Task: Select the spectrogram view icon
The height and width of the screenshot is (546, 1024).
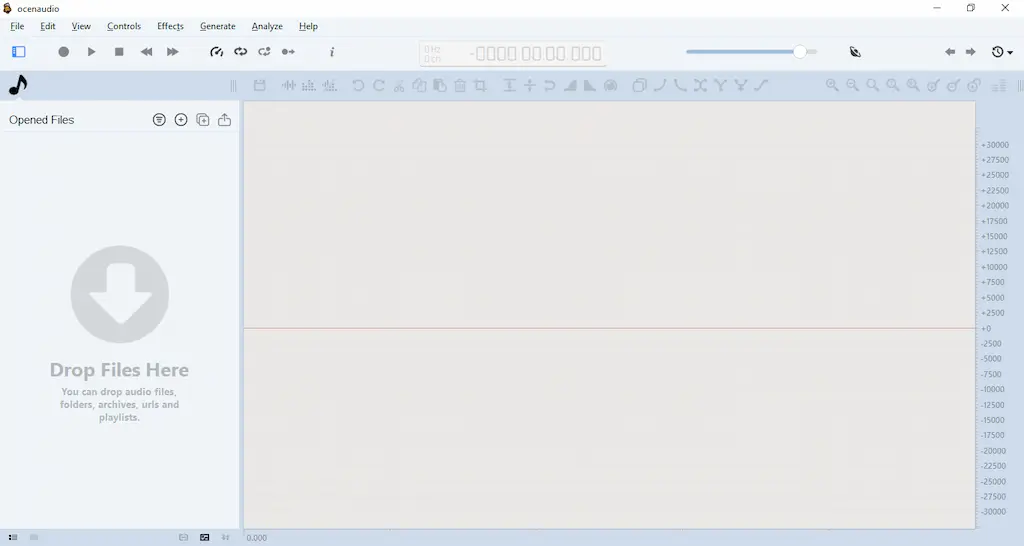Action: point(309,85)
